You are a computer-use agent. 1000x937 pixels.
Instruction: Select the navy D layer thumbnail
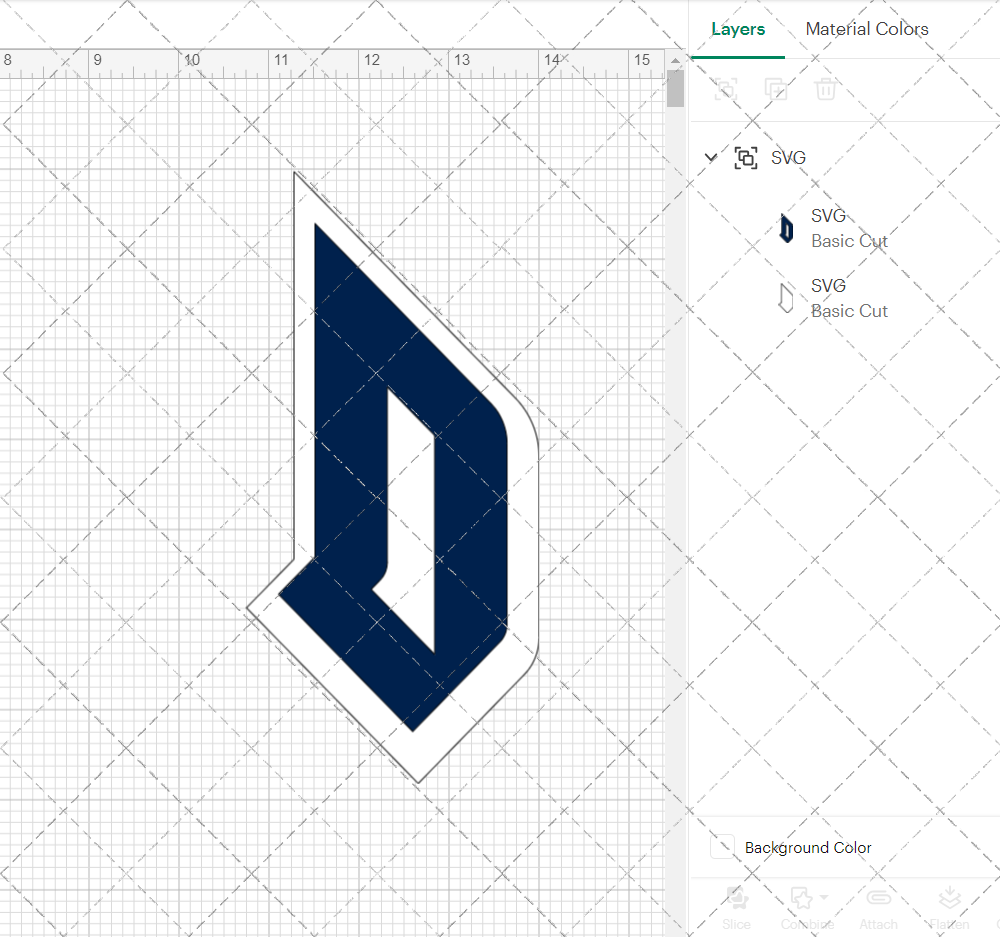point(786,228)
